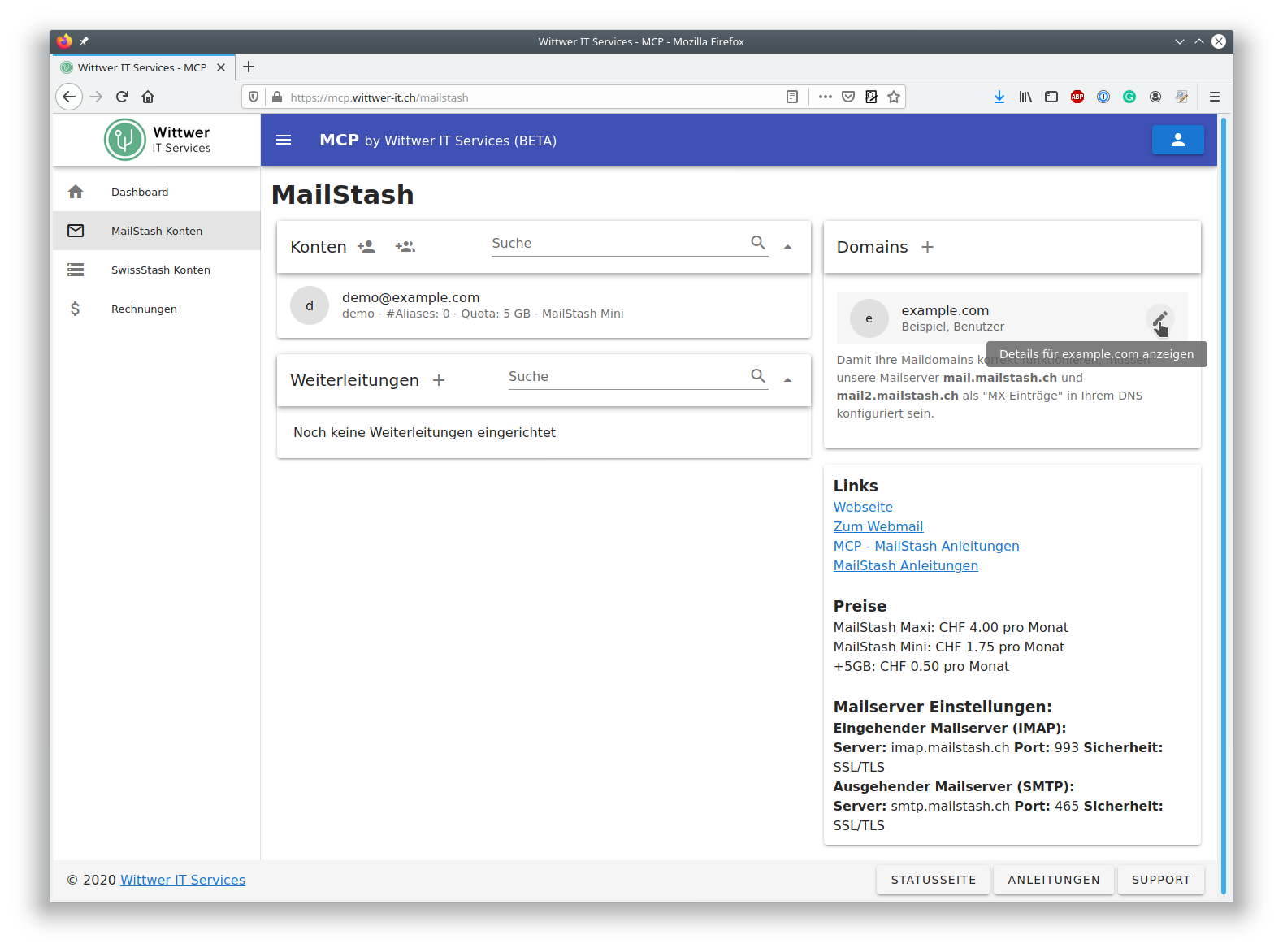Collapse the Konten panel
The image size is (1283, 952).
tap(787, 247)
